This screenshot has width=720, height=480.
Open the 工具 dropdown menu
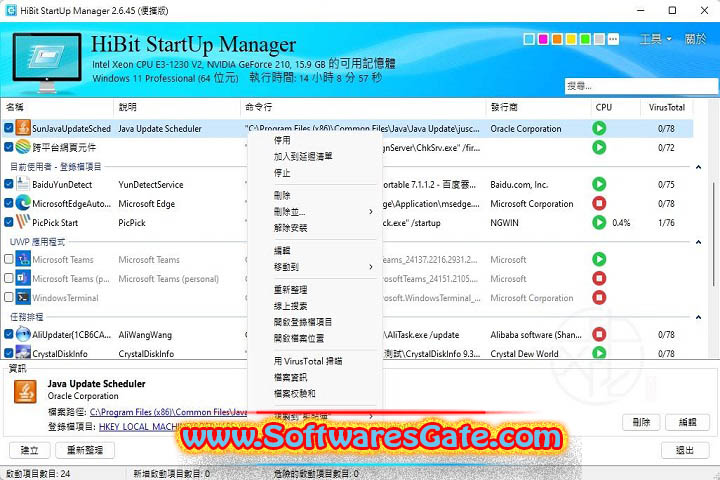pos(656,39)
